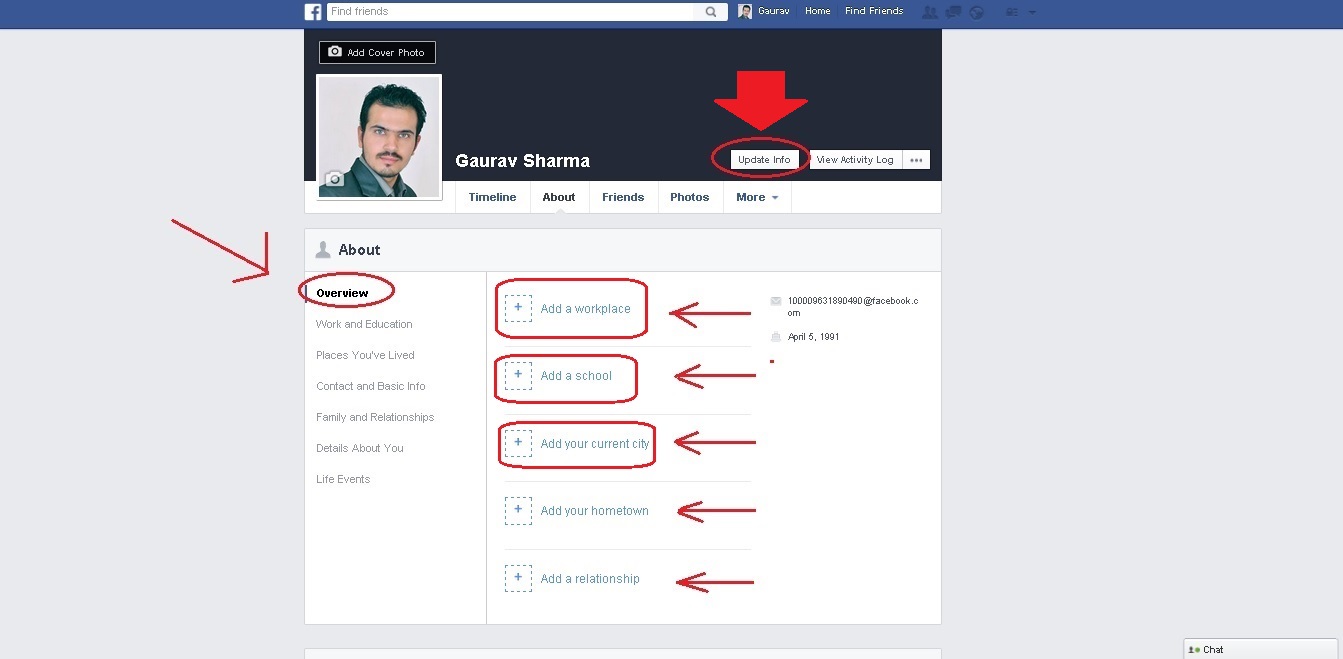Viewport: 1343px width, 659px height.
Task: Select the About tab
Action: coord(559,197)
